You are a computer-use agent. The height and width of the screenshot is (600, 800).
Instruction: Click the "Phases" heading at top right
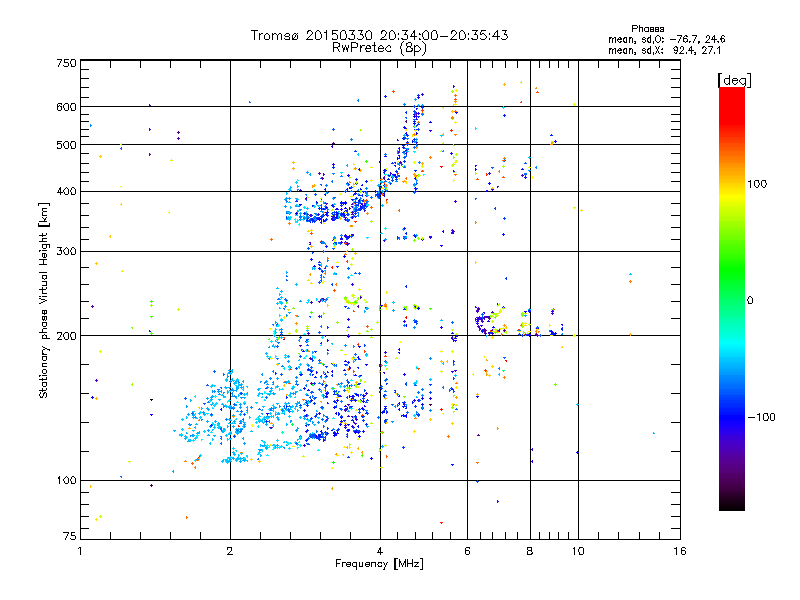pos(647,29)
